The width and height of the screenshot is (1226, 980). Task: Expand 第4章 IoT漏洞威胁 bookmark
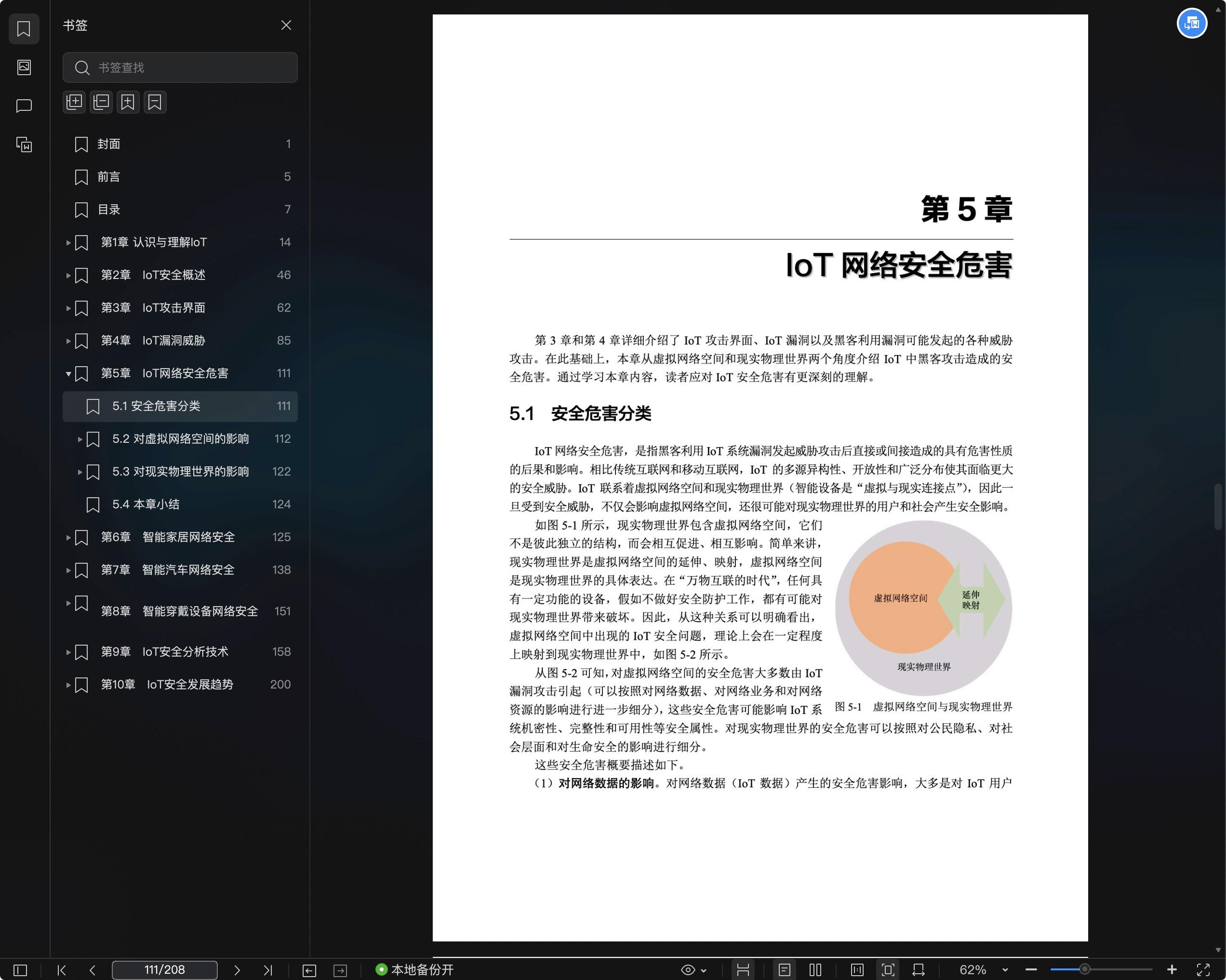tap(68, 341)
